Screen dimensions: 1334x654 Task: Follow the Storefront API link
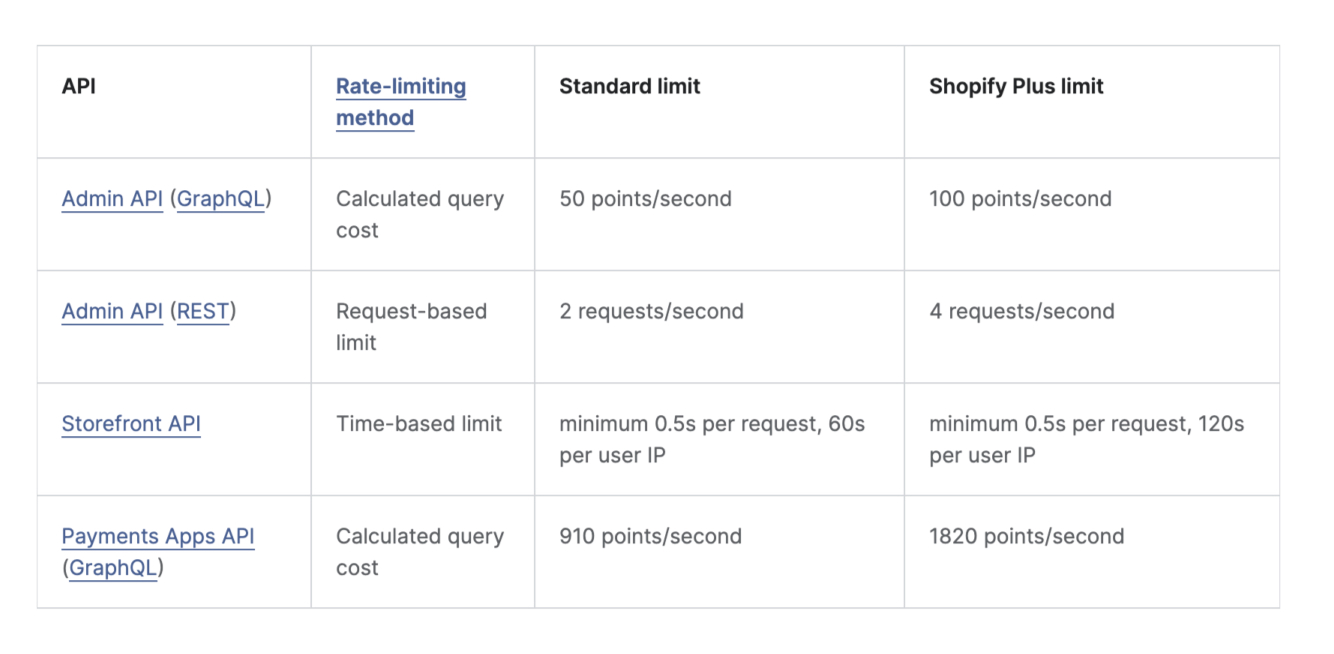tap(131, 424)
